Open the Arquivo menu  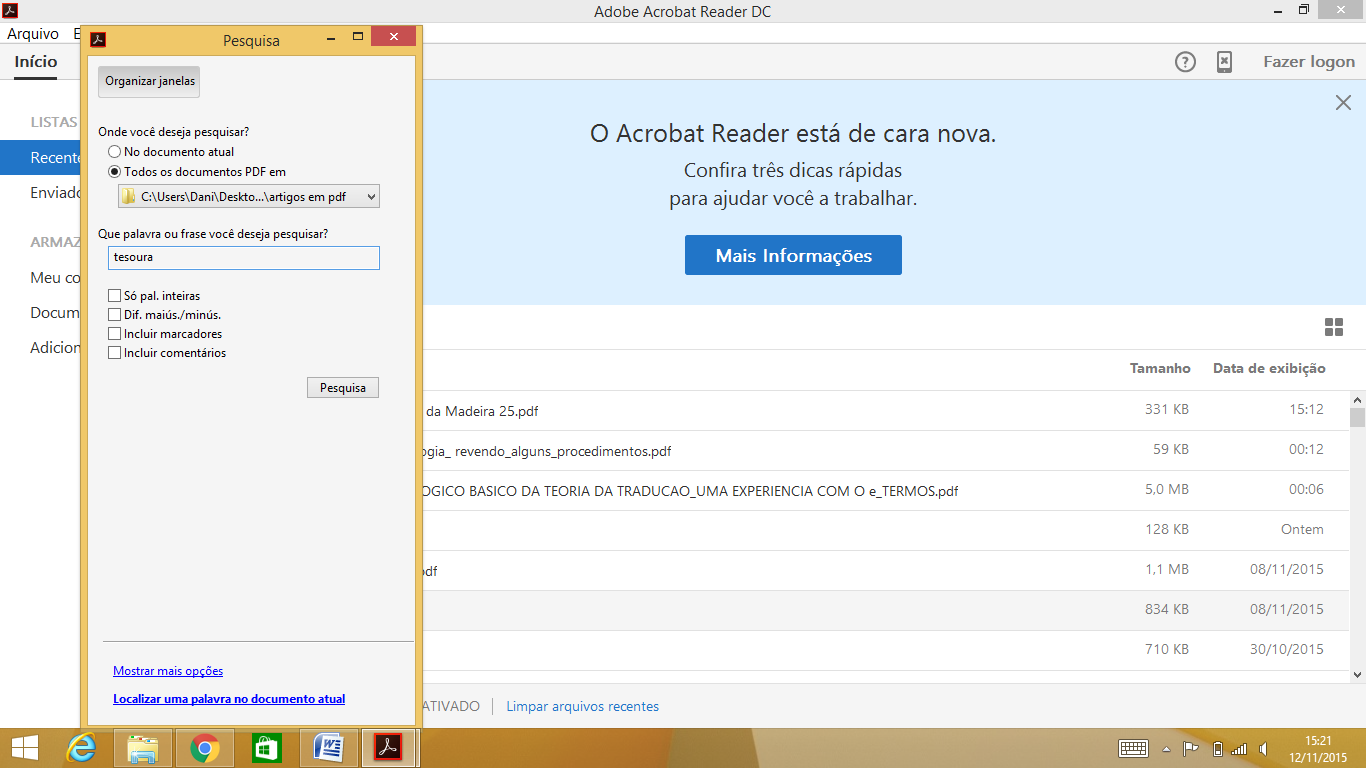point(33,33)
